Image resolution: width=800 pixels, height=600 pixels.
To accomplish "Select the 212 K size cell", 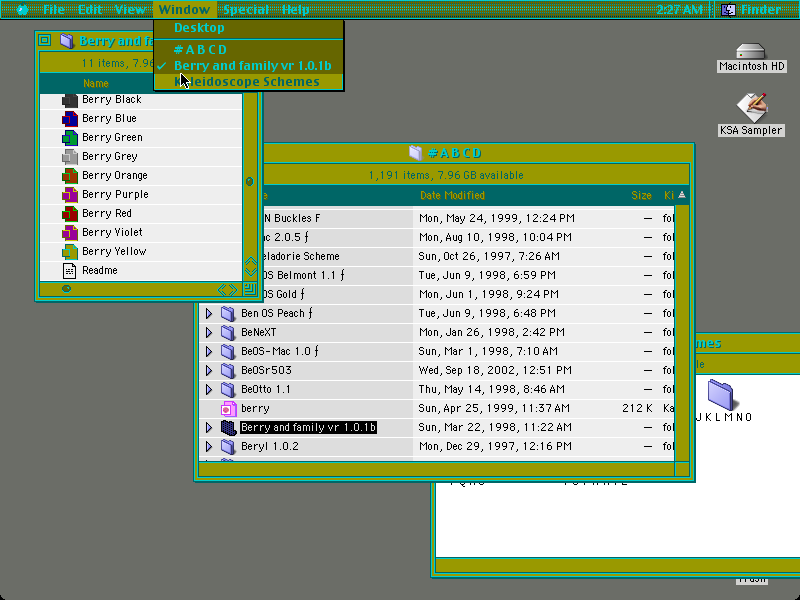I will (x=637, y=409).
